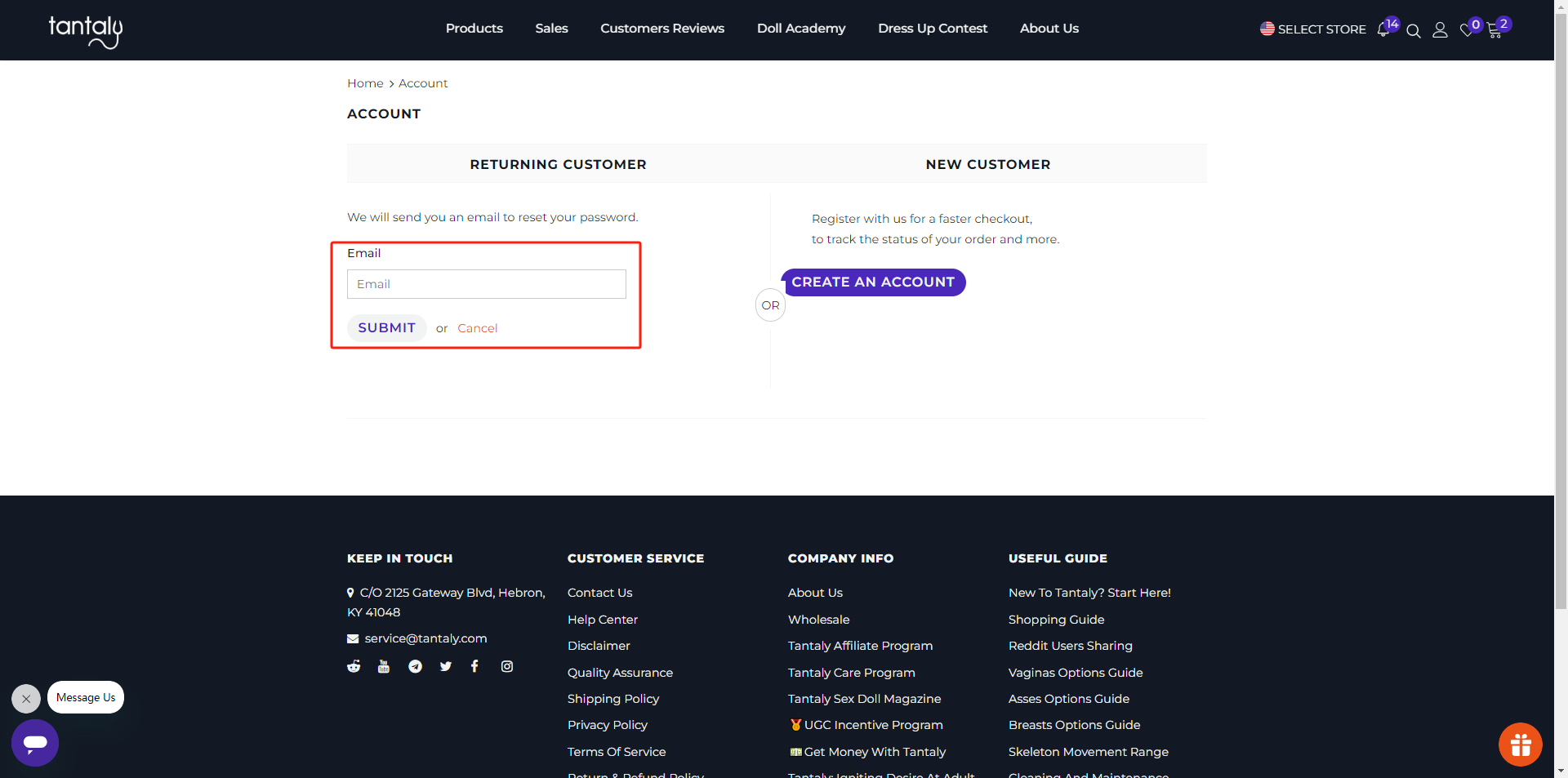The width and height of the screenshot is (1568, 778).
Task: Click the user account icon
Action: click(x=1441, y=30)
